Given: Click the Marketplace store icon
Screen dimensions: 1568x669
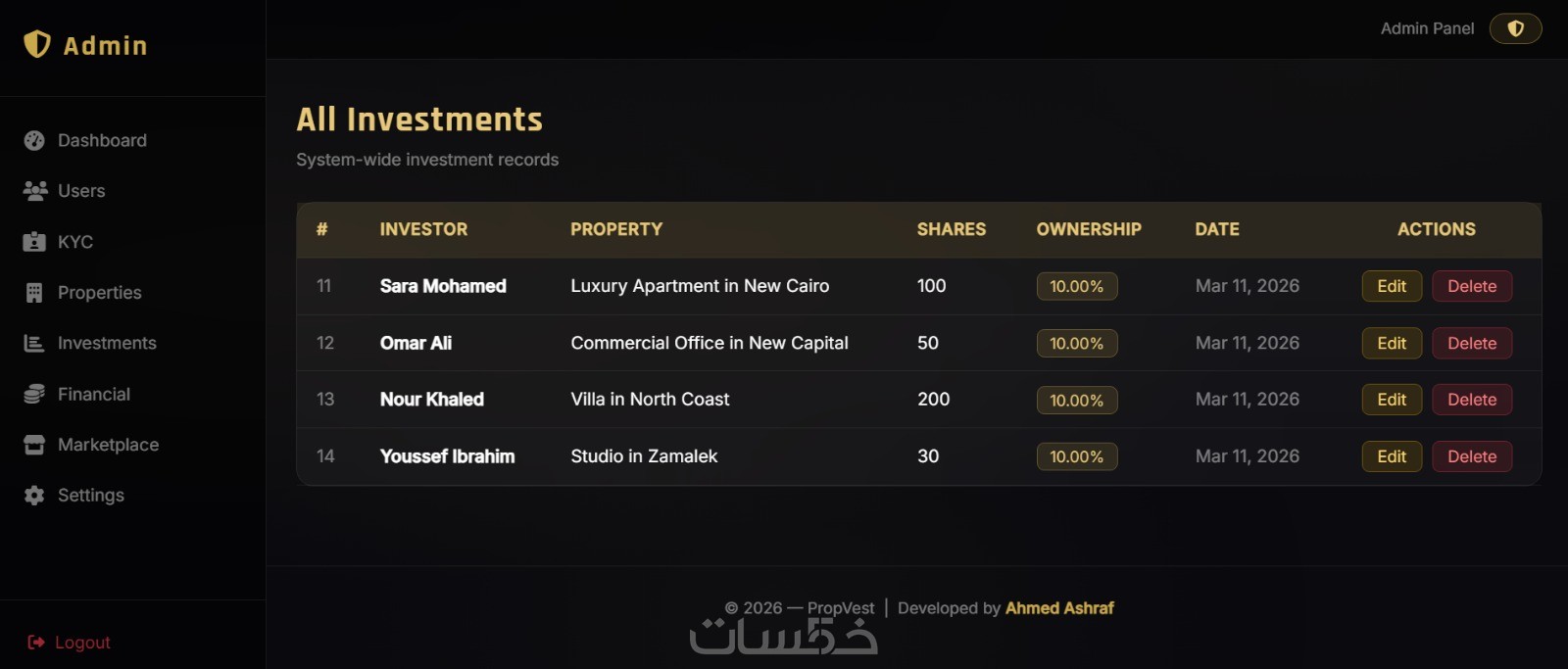Looking at the screenshot, I should [34, 445].
